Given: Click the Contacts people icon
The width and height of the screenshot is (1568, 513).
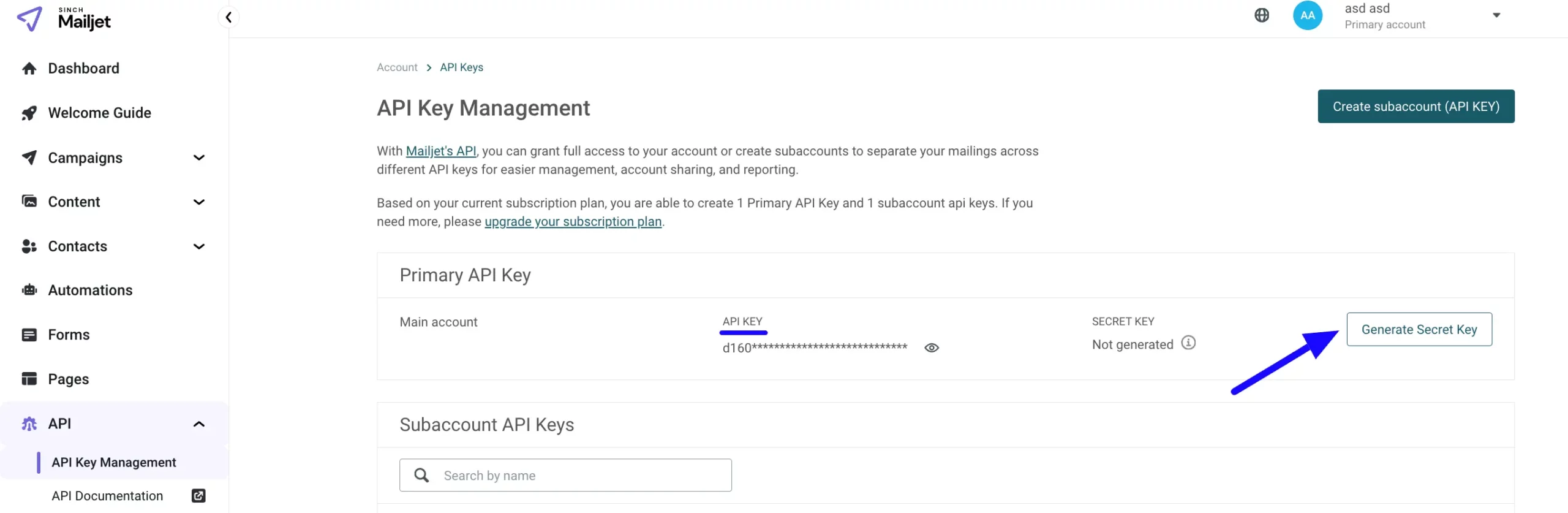Looking at the screenshot, I should 29,246.
